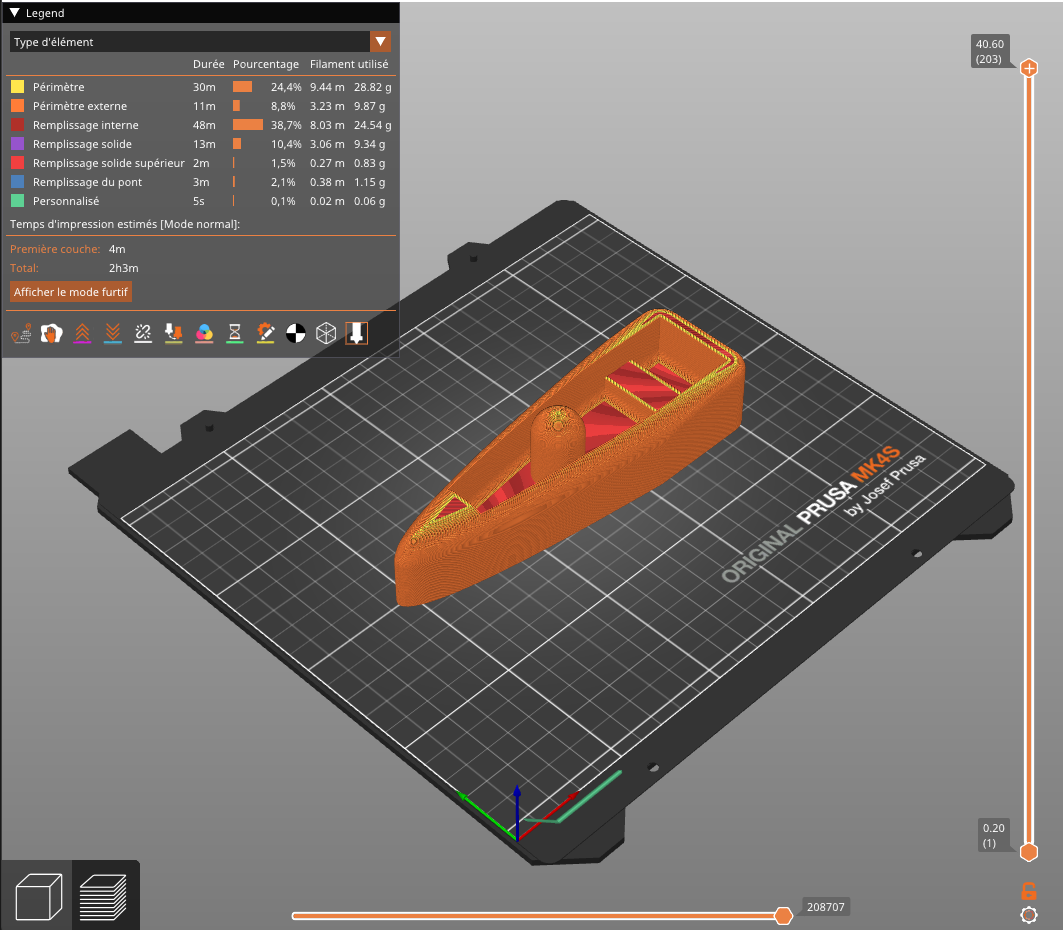Screen dimensions: 1063x930
Task: Click orange arrow of view type combo
Action: (x=380, y=42)
